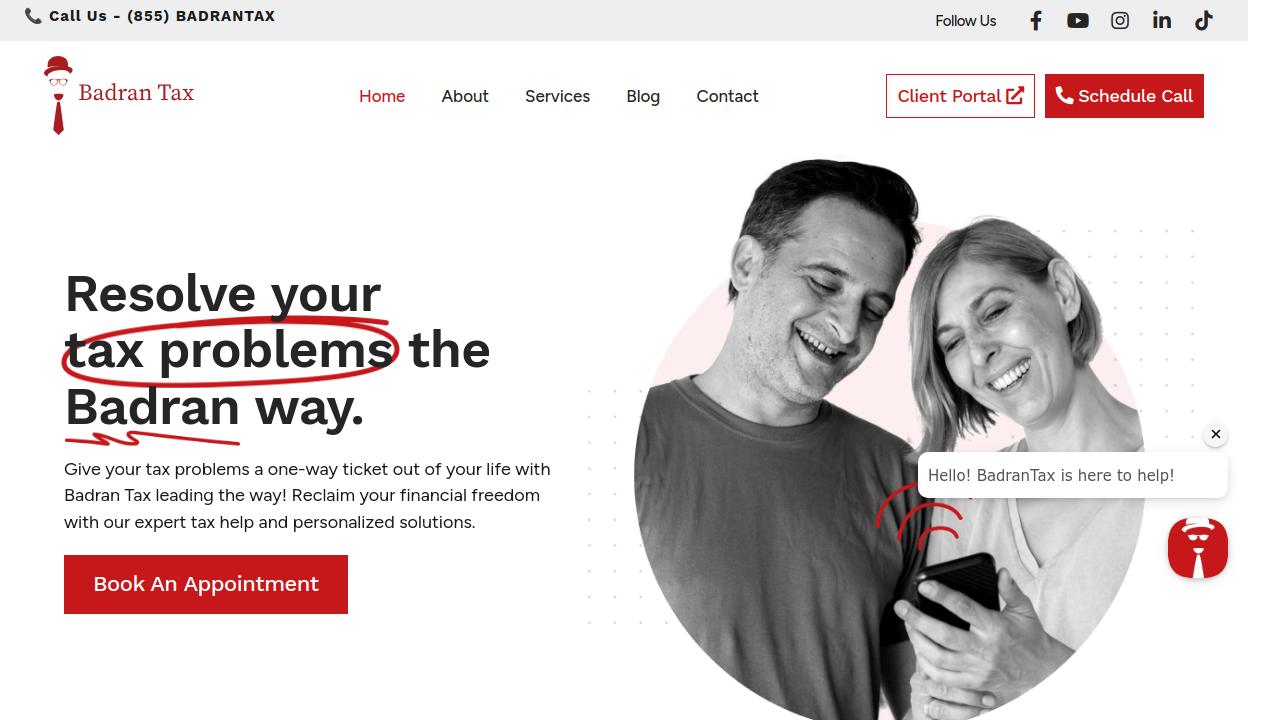The image size is (1280, 720).
Task: Open the Facebook social icon
Action: click(x=1036, y=21)
